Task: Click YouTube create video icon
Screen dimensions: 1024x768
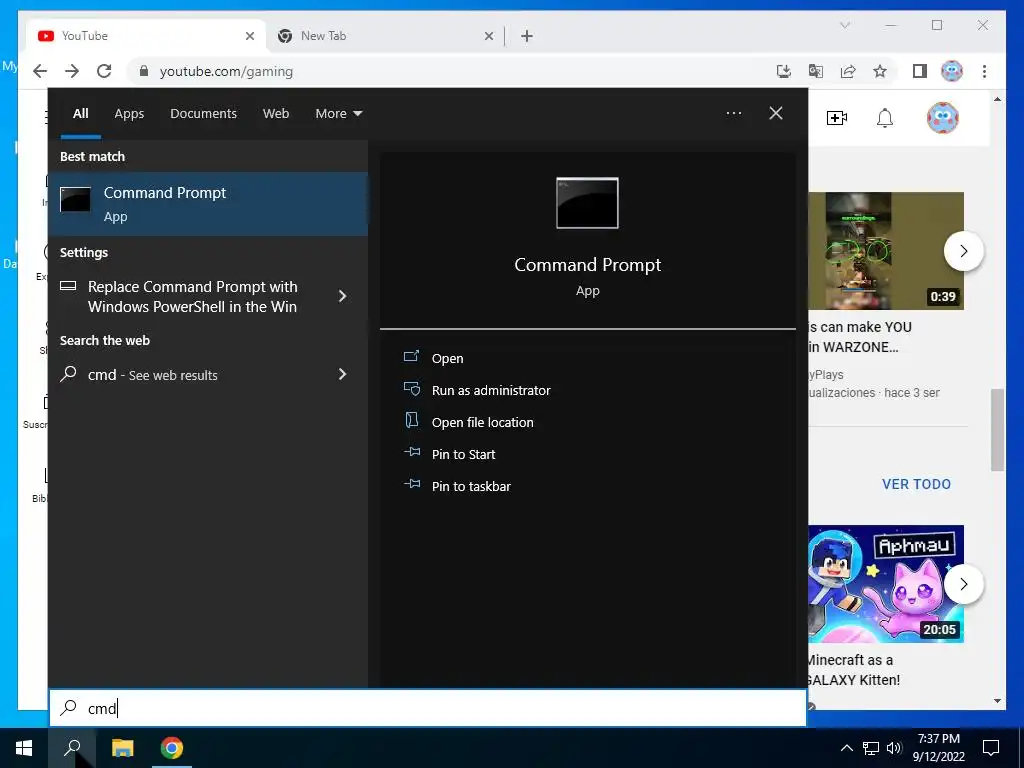Action: 837,118
